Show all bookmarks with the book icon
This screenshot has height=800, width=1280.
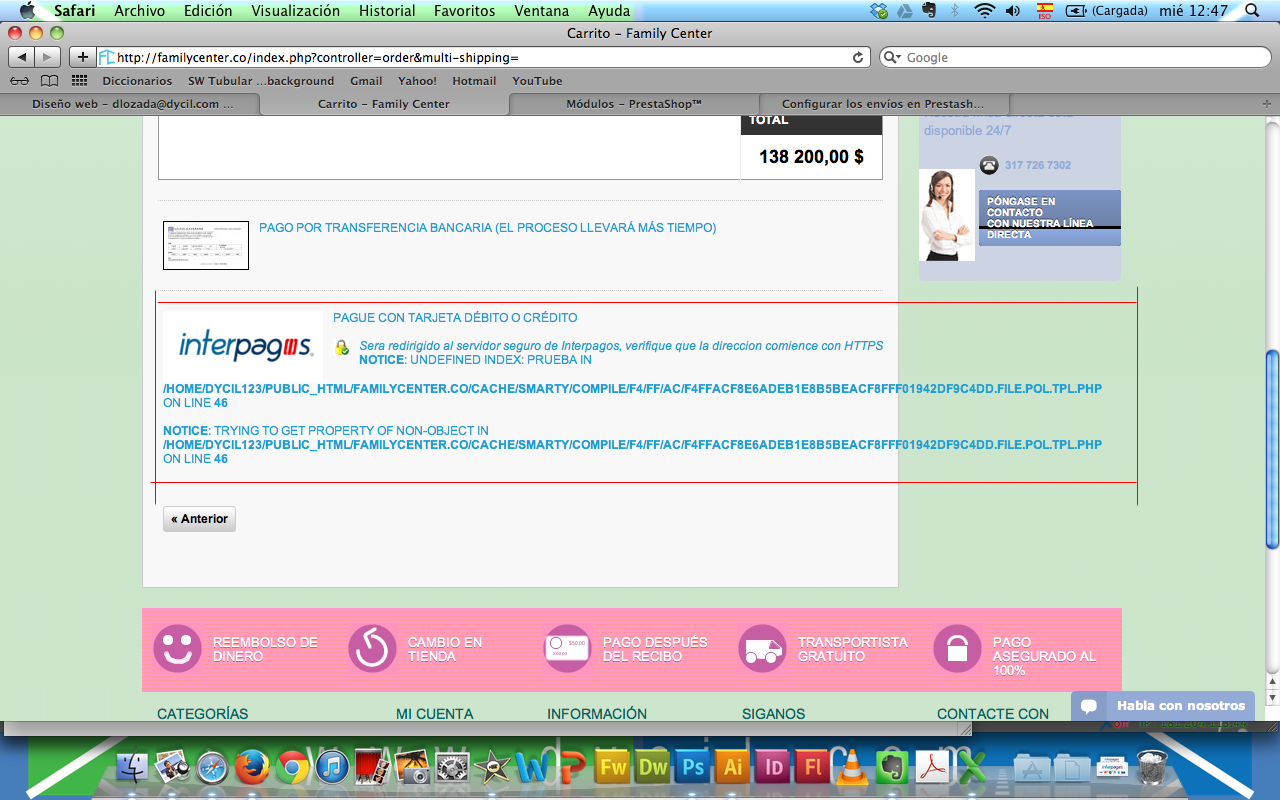(x=49, y=81)
